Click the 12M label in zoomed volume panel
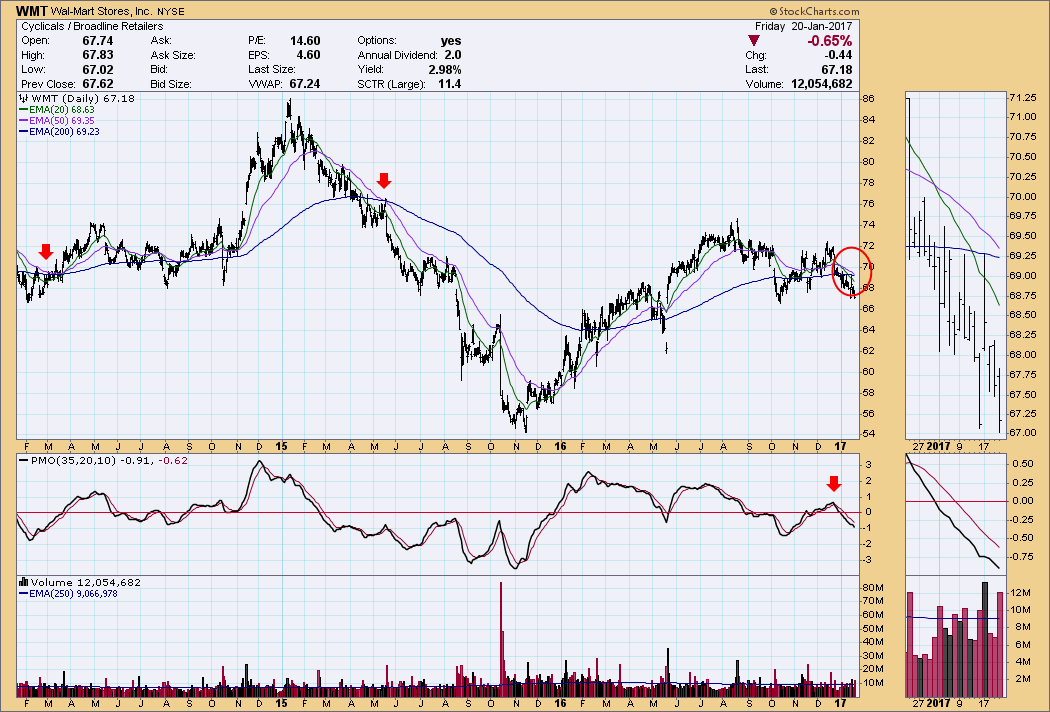The width and height of the screenshot is (1050, 712). (x=1019, y=593)
